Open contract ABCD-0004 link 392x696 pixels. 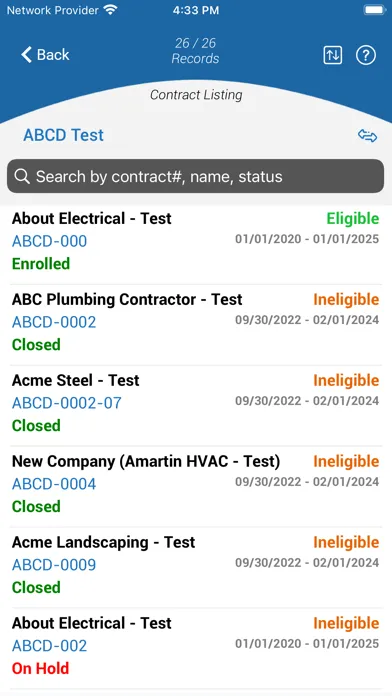54,483
